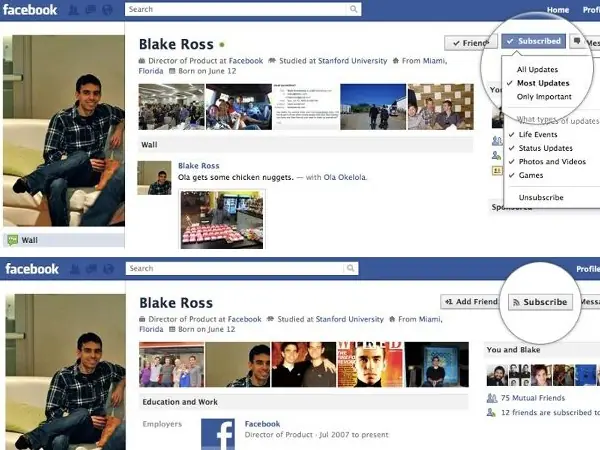Toggle Status Updates update type
The image size is (600, 450).
pyautogui.click(x=545, y=148)
